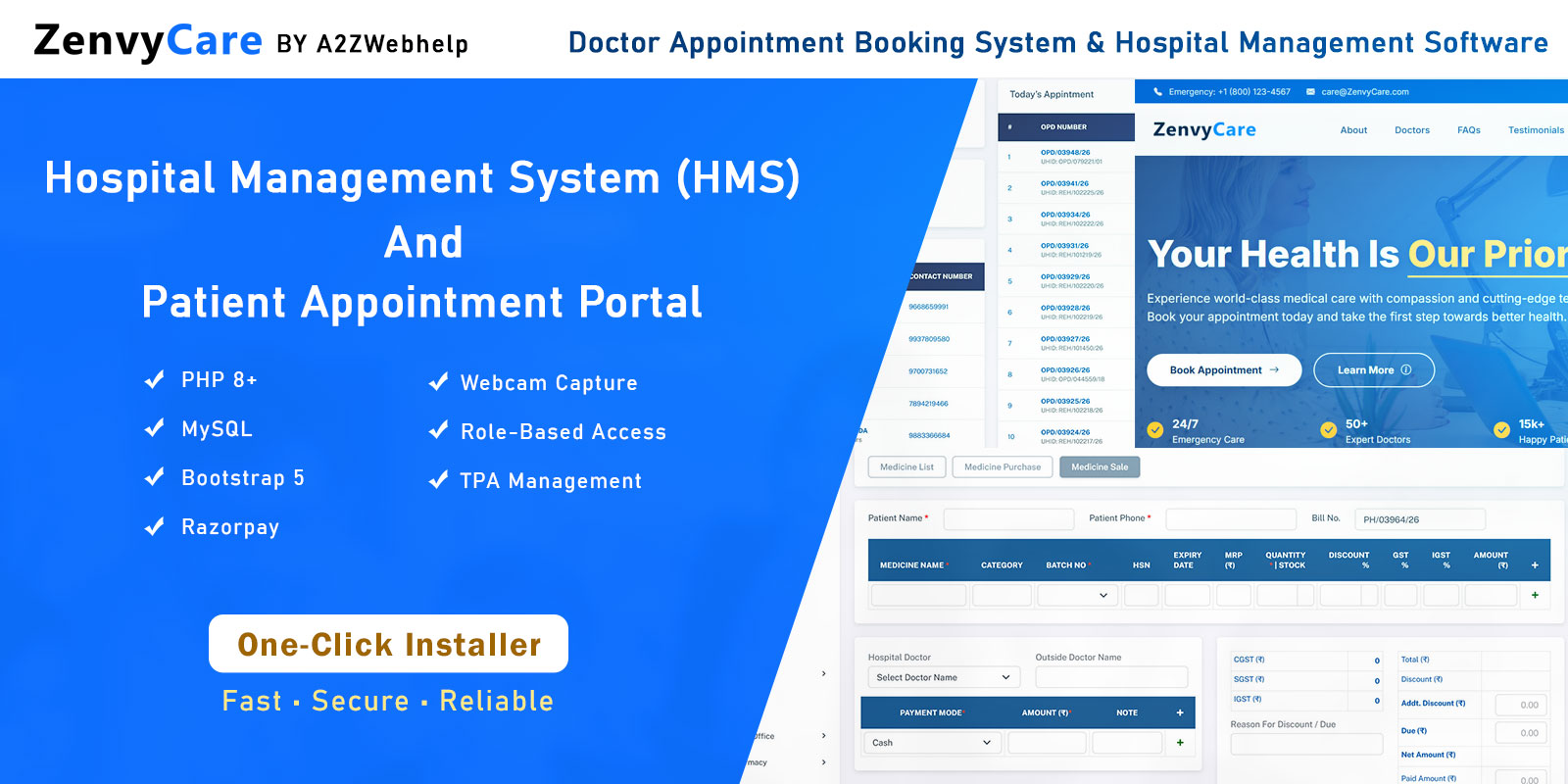The width and height of the screenshot is (1568, 784).
Task: Click the Learn More button
Action: click(x=1374, y=370)
